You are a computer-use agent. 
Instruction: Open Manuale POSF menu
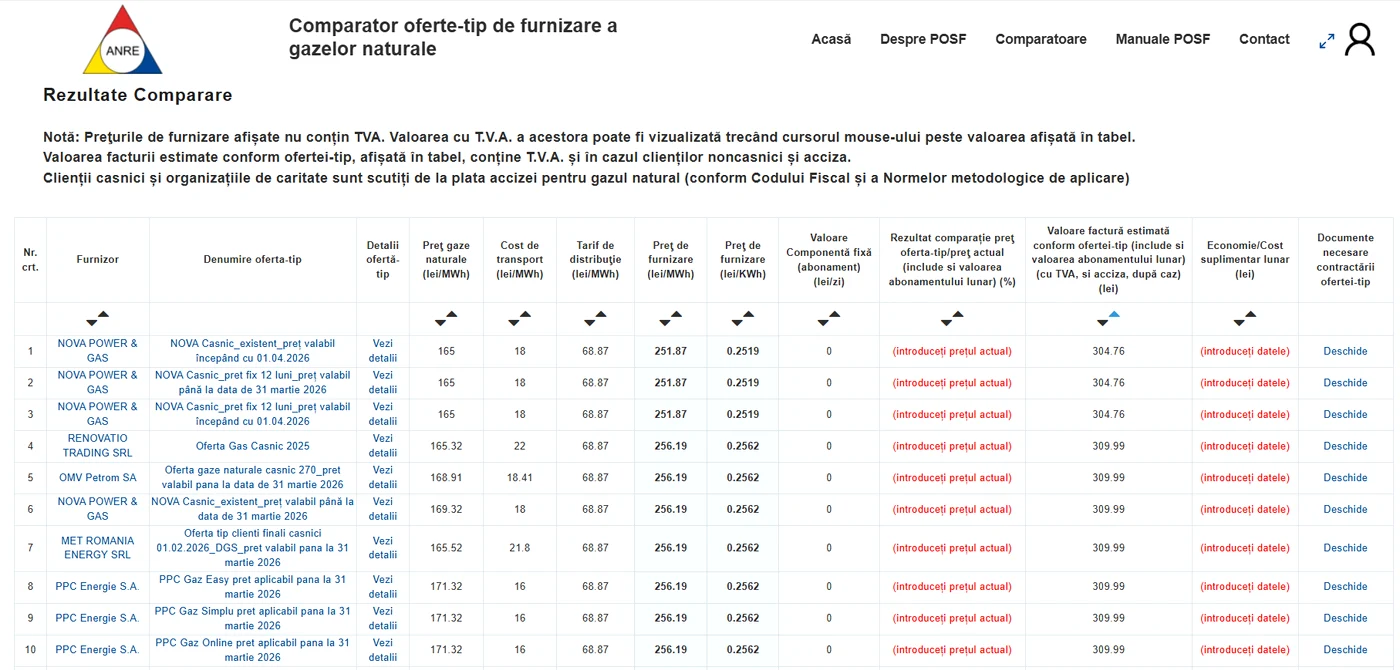pyautogui.click(x=1163, y=39)
